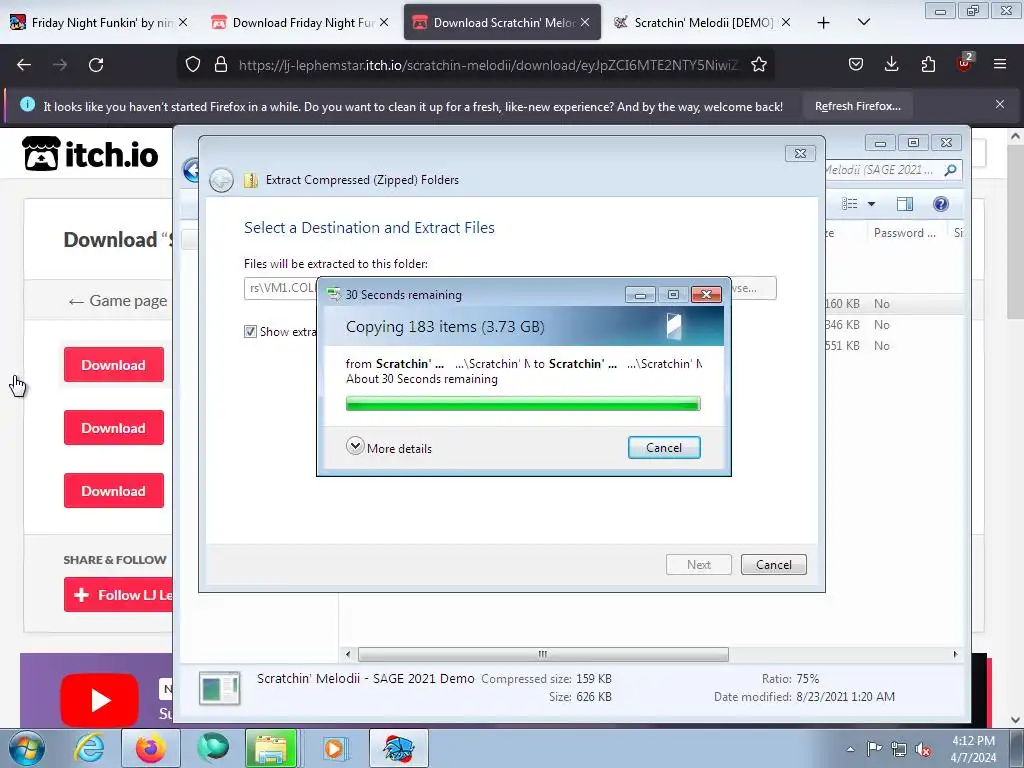Open the view options dropdown arrow in Explorer

[871, 204]
